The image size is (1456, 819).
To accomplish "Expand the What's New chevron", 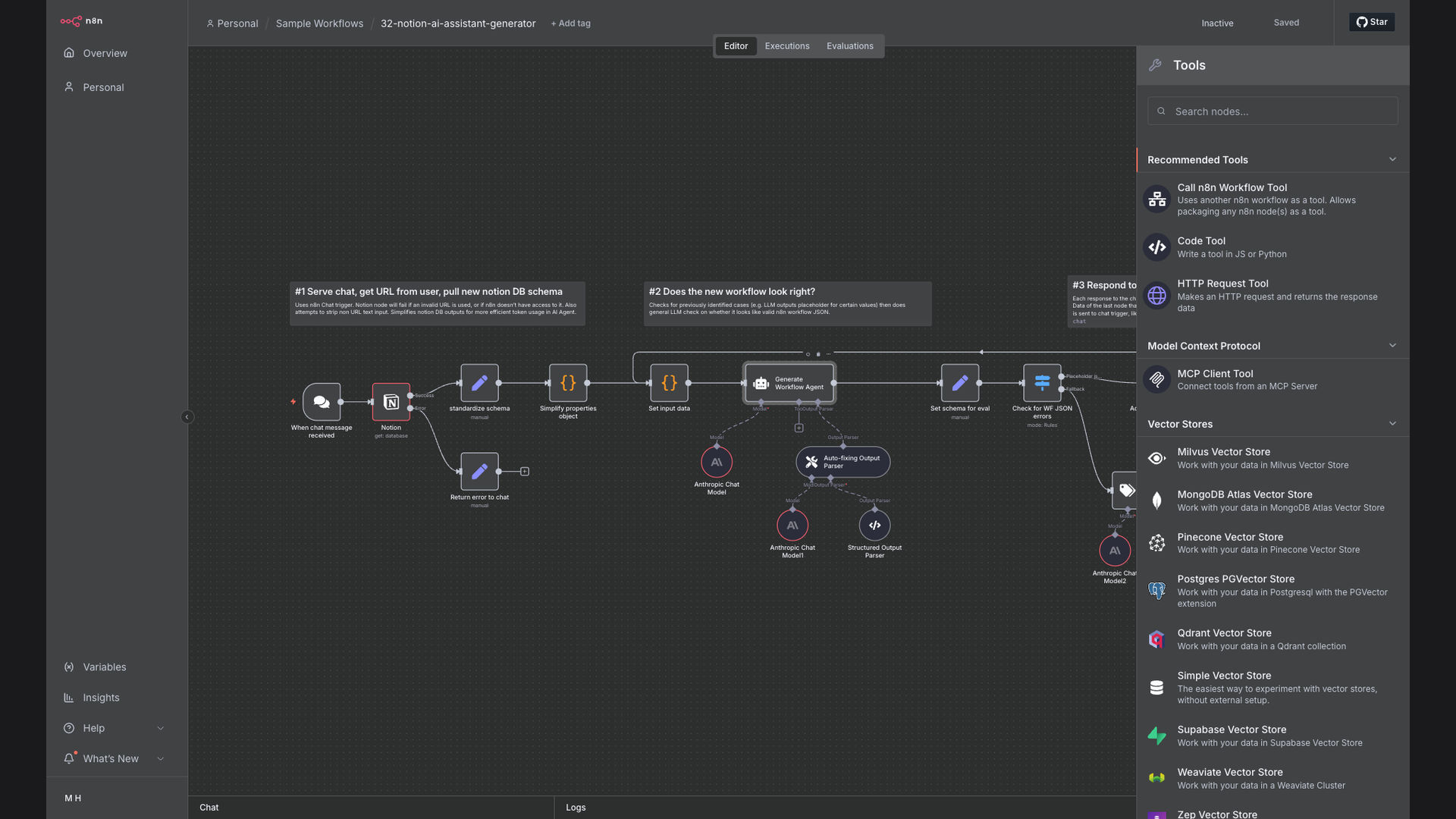I will click(160, 758).
